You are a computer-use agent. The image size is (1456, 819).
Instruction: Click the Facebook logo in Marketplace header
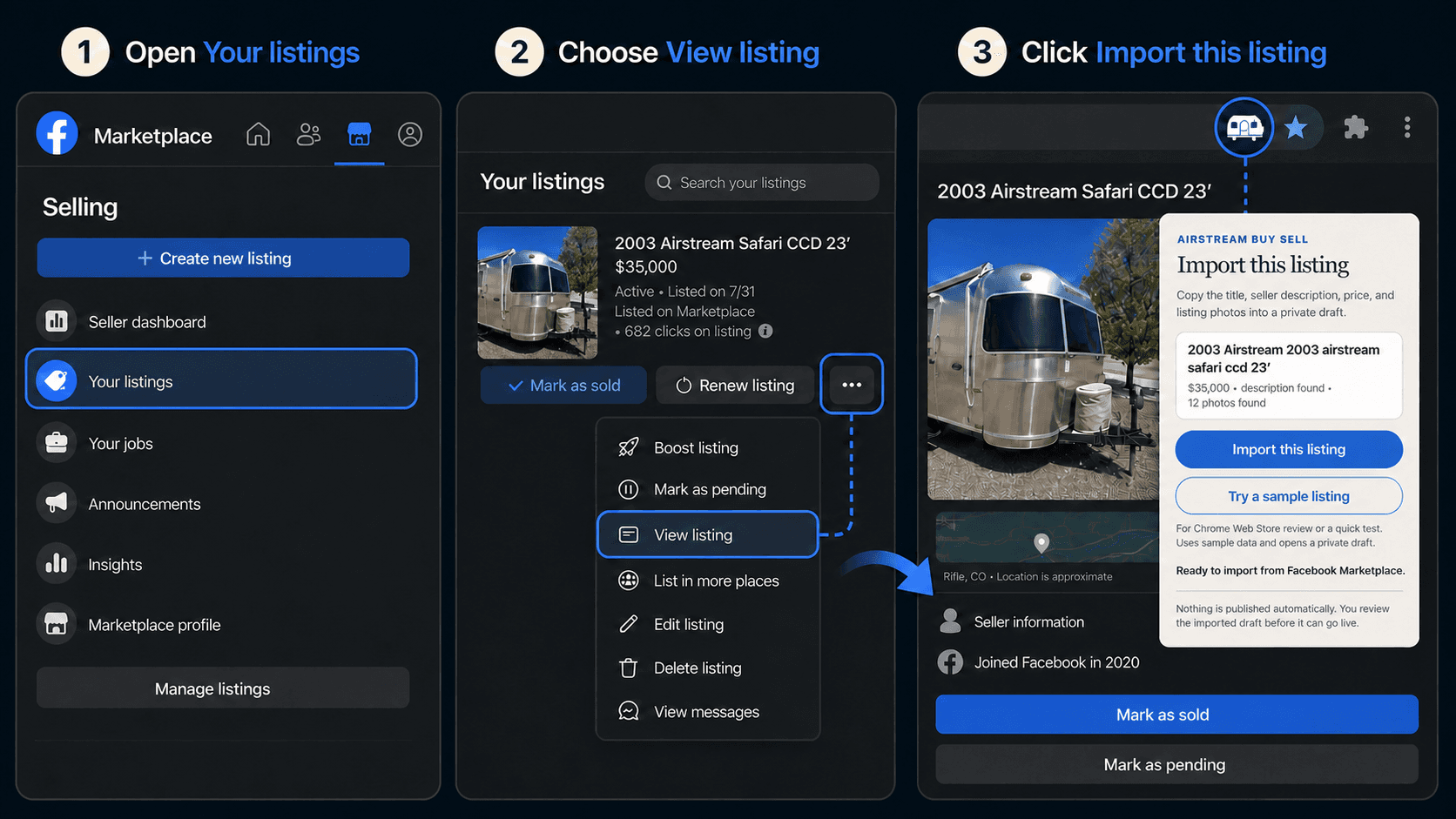click(57, 134)
